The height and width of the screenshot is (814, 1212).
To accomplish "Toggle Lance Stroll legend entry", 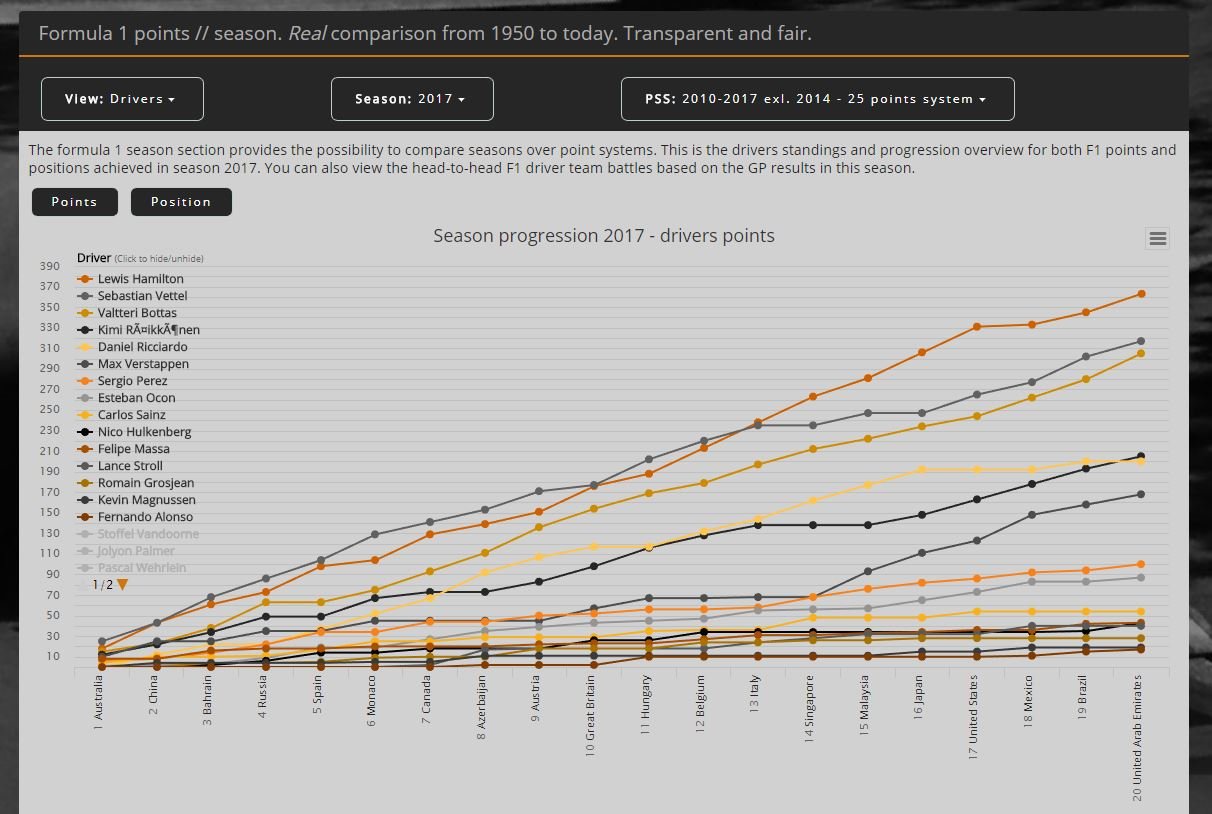I will pyautogui.click(x=121, y=466).
